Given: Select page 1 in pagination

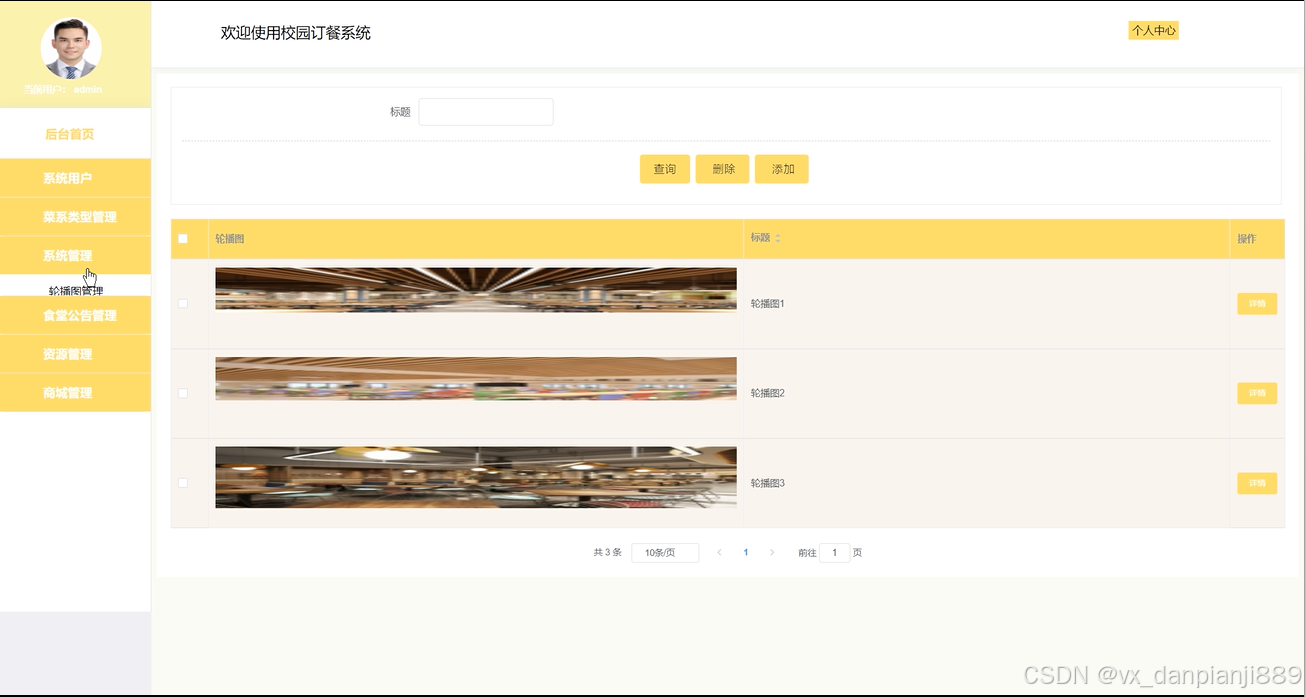Looking at the screenshot, I should 746,552.
